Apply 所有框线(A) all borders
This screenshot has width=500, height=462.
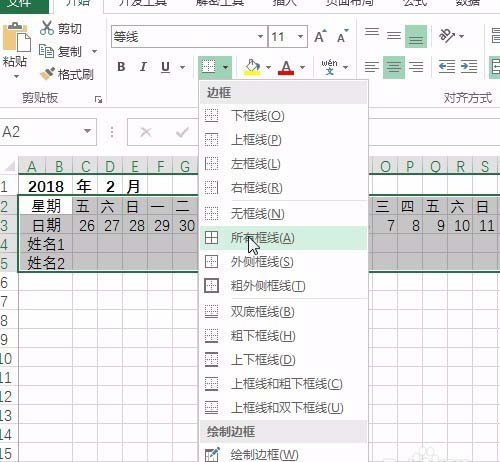[284, 238]
